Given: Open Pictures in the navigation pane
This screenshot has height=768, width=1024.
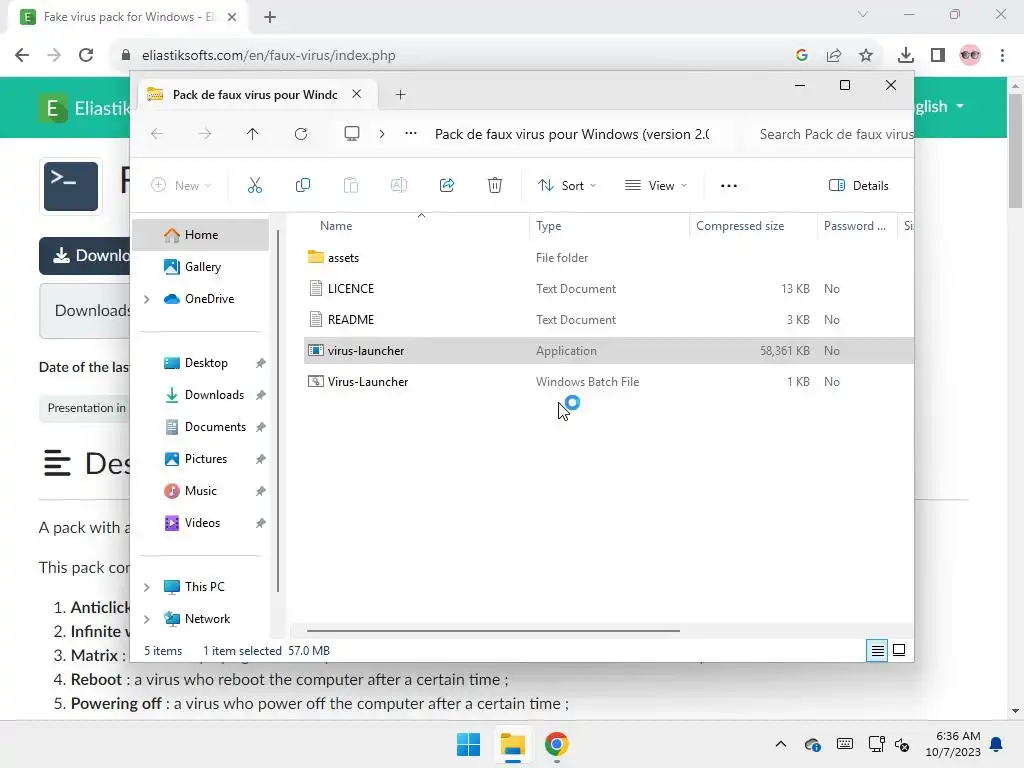Looking at the screenshot, I should point(200,459).
